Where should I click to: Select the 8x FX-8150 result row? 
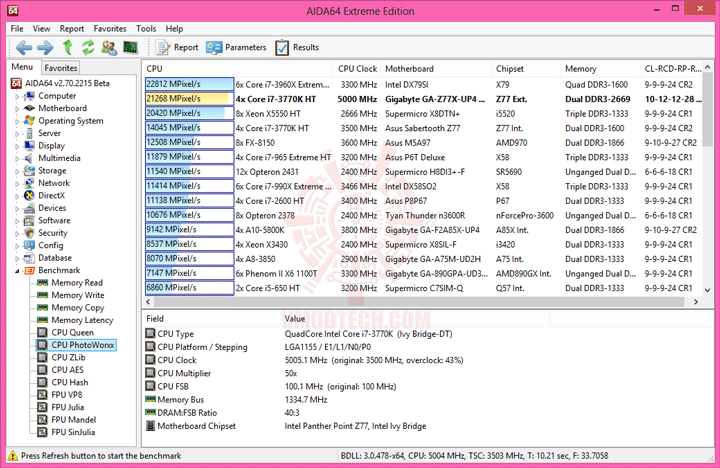pyautogui.click(x=422, y=143)
